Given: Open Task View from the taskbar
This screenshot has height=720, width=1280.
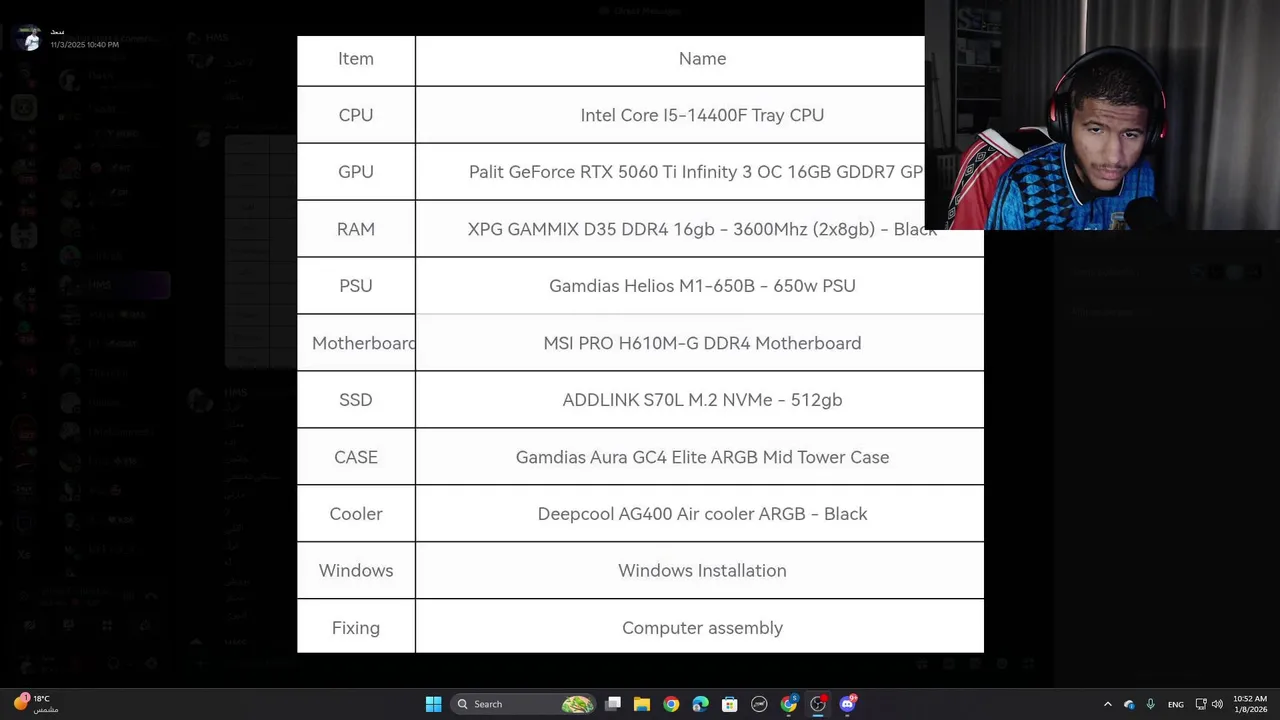Looking at the screenshot, I should click(613, 704).
